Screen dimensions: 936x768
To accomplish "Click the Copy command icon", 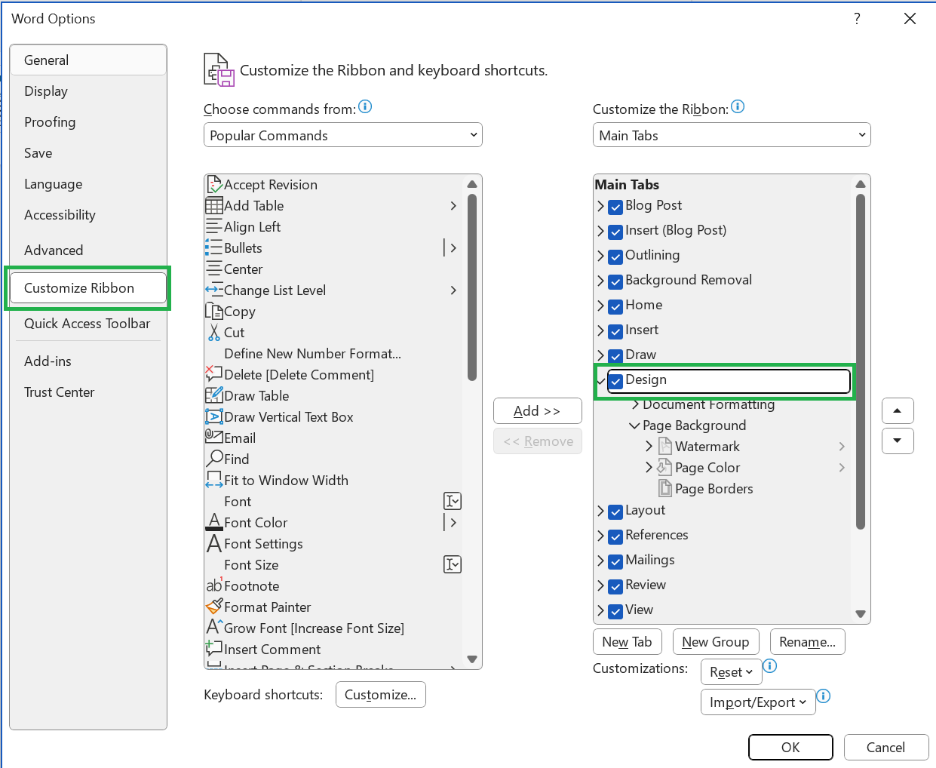I will (214, 311).
